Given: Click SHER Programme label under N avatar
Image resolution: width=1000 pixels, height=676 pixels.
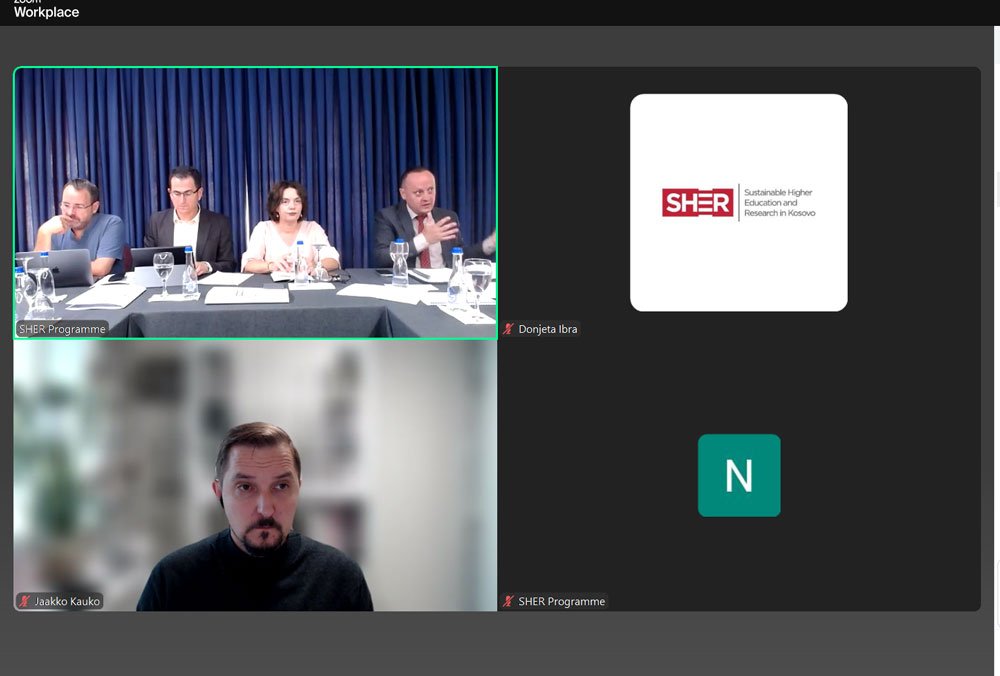Looking at the screenshot, I should pos(561,601).
